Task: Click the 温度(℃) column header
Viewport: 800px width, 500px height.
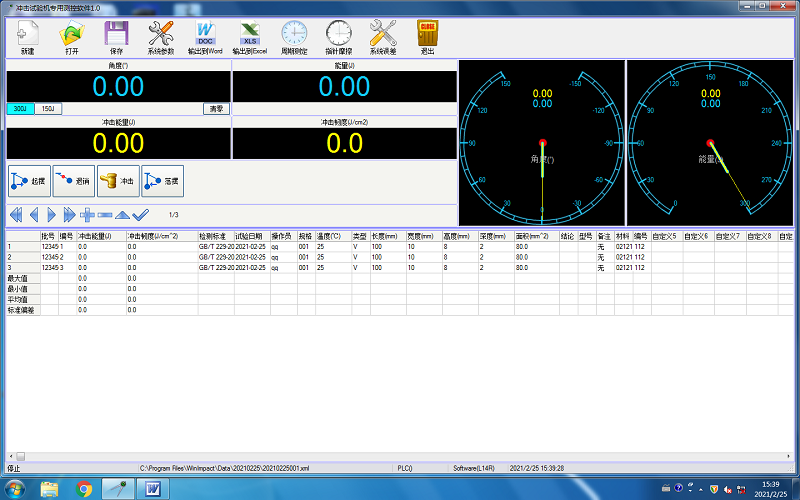Action: point(334,236)
